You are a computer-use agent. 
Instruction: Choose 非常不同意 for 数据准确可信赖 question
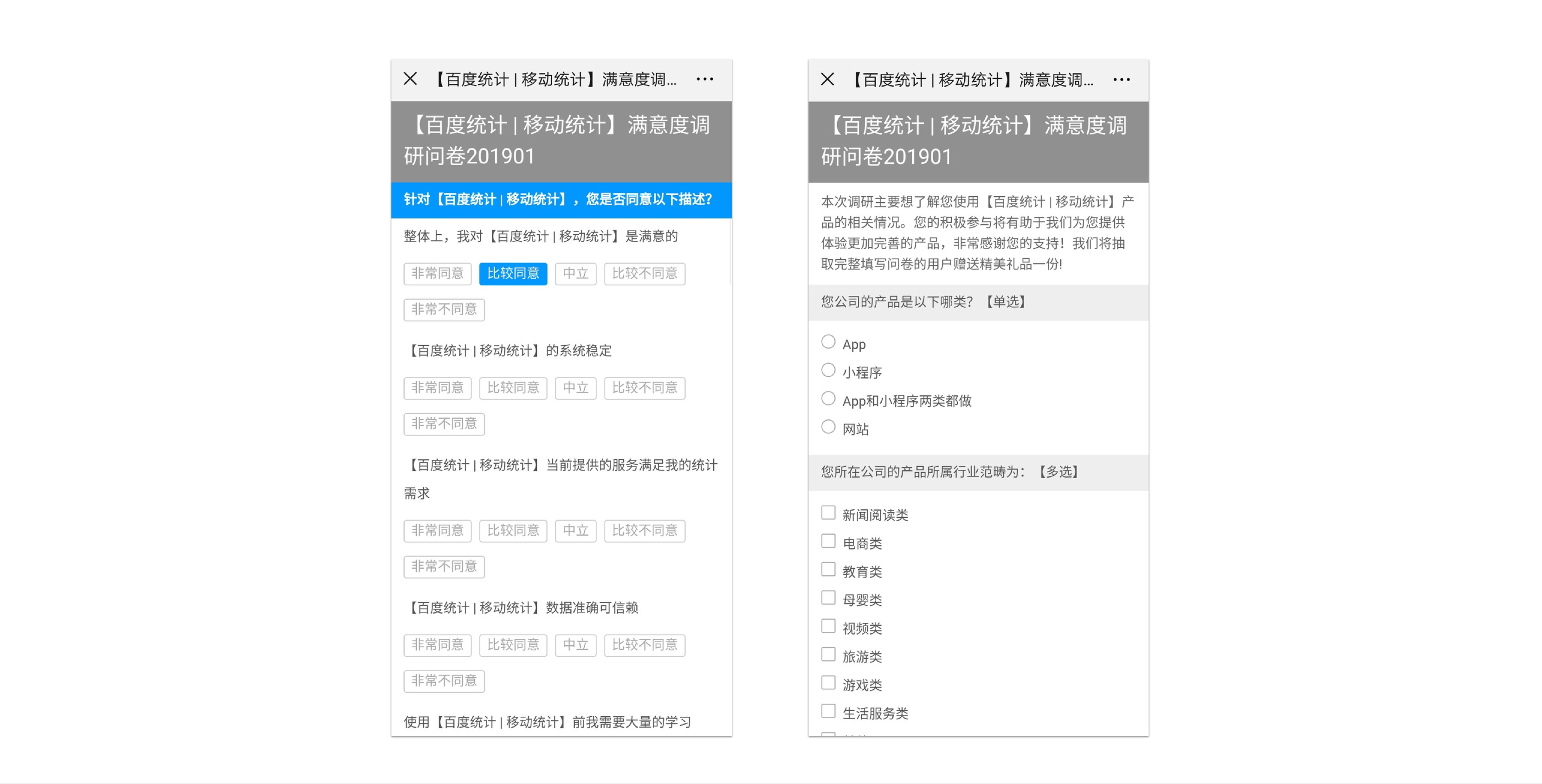point(444,681)
